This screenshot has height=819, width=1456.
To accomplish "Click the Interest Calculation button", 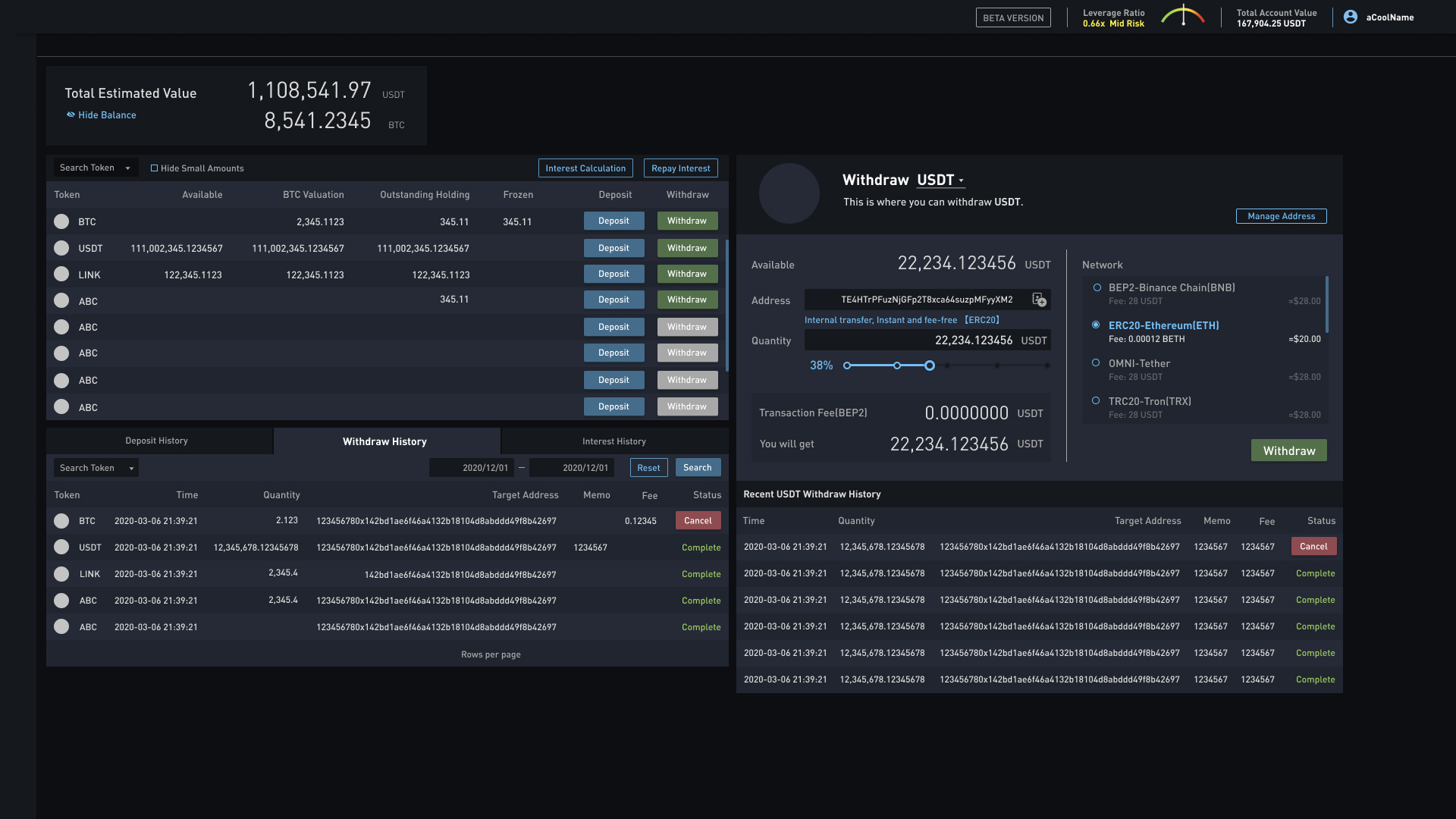I will (585, 168).
